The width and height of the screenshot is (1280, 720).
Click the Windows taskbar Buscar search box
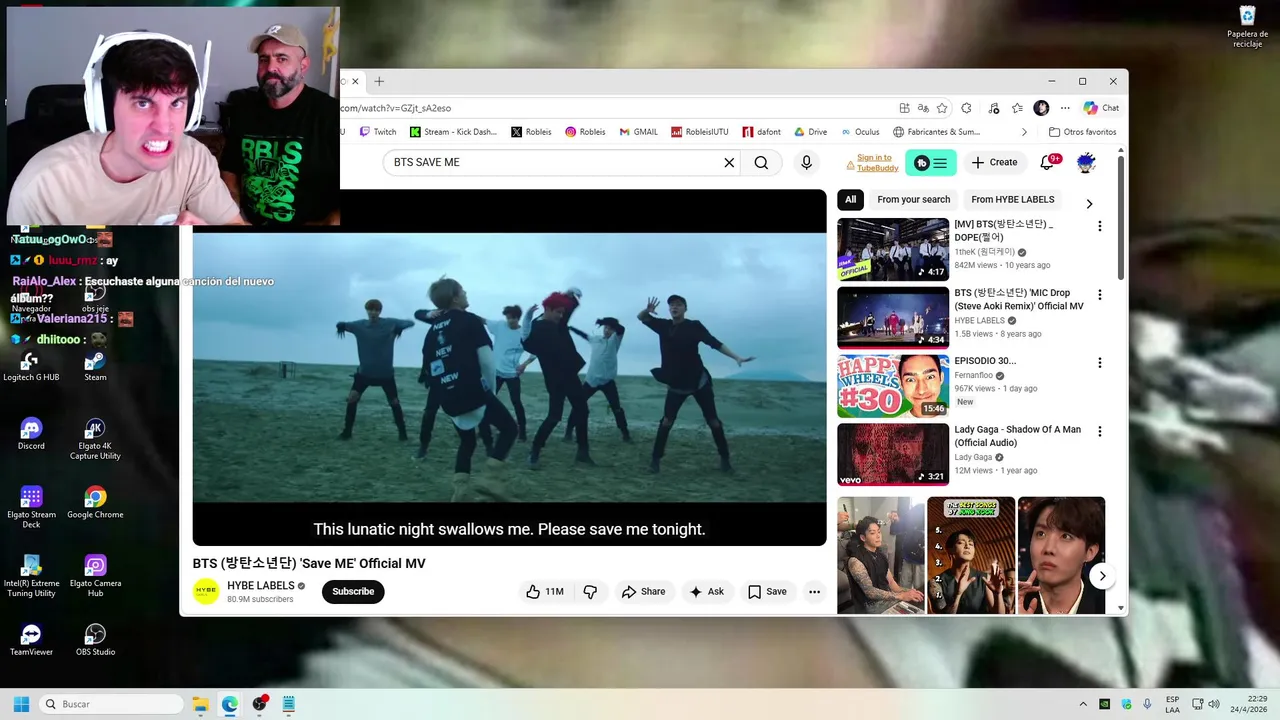coord(109,704)
